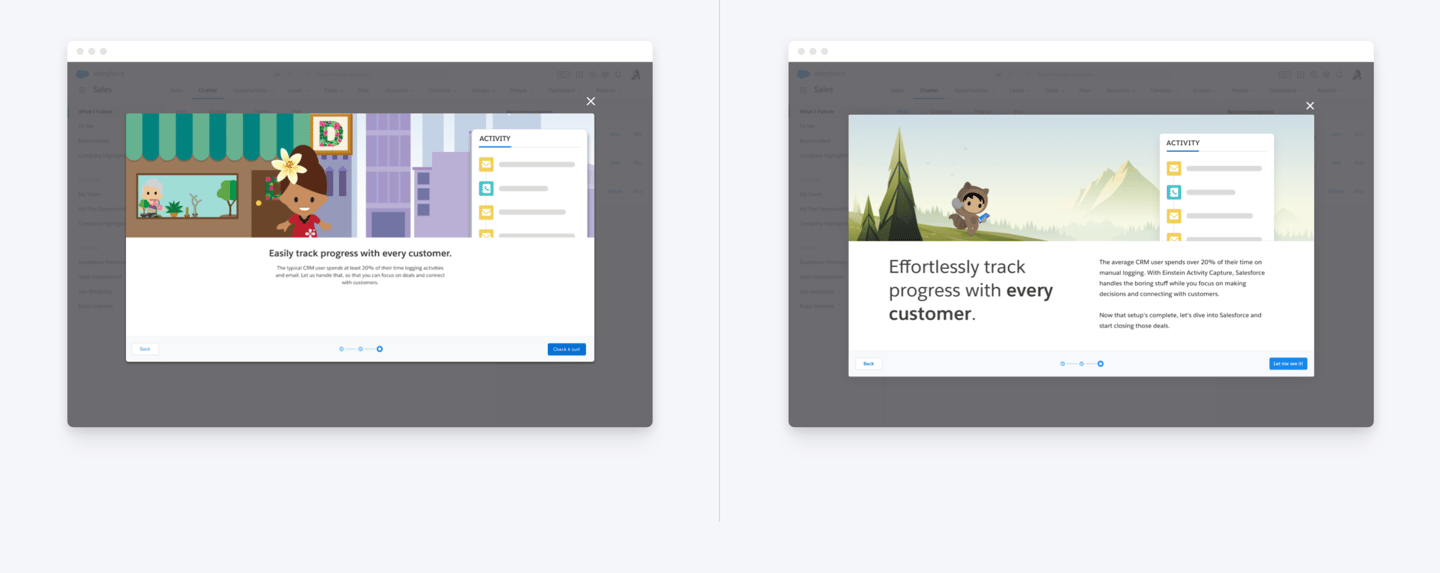Click Back in the 'Easily track progress' dialog

click(145, 349)
